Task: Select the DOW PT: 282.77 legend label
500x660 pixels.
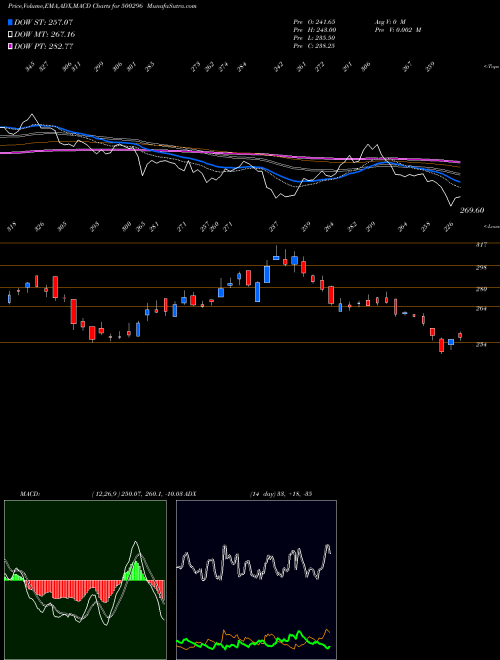Action: pos(44,46)
